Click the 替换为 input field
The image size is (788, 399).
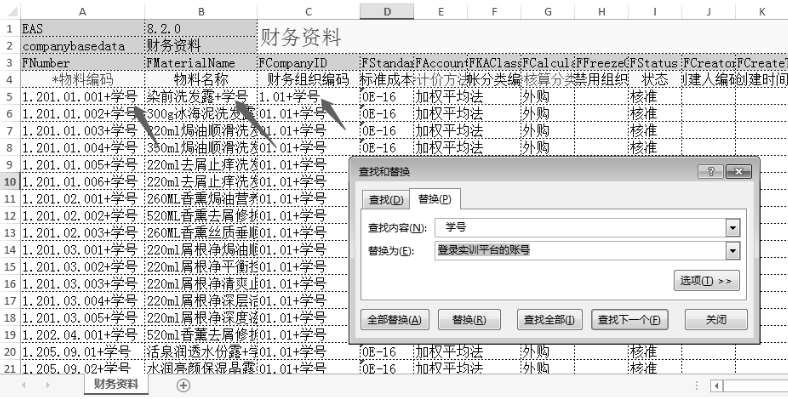[580, 250]
